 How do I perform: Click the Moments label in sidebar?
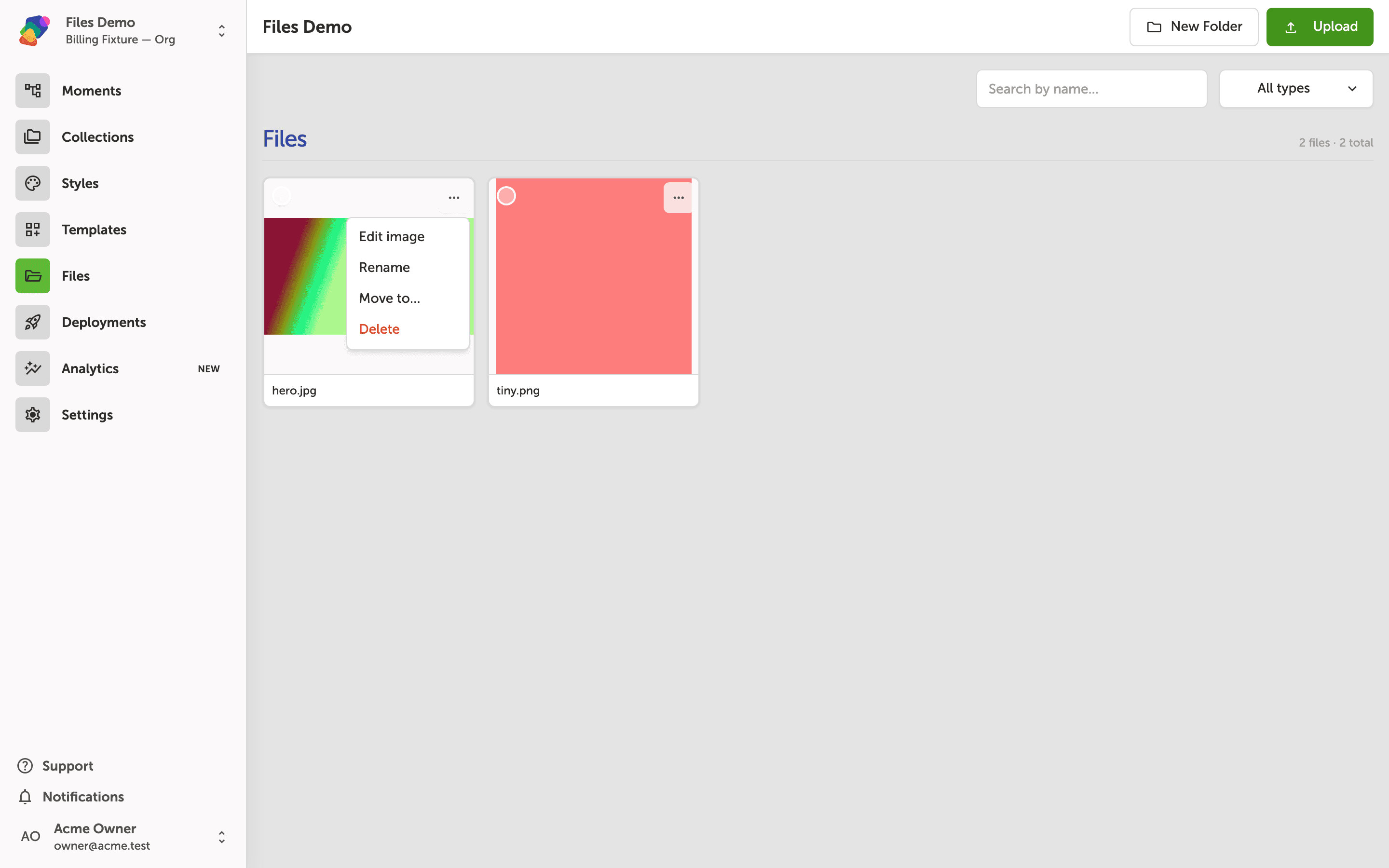(91, 91)
